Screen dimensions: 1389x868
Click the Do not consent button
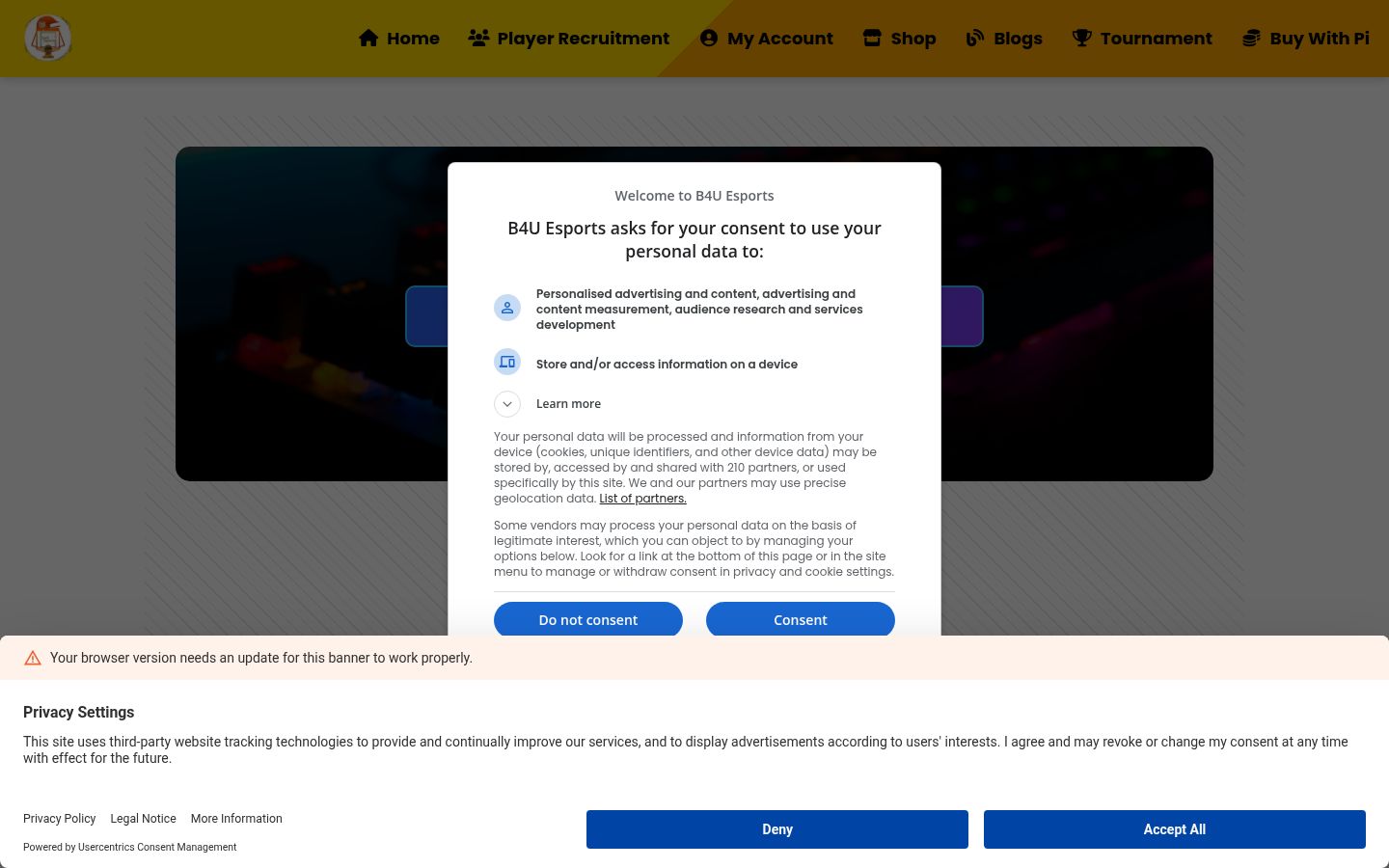(588, 619)
